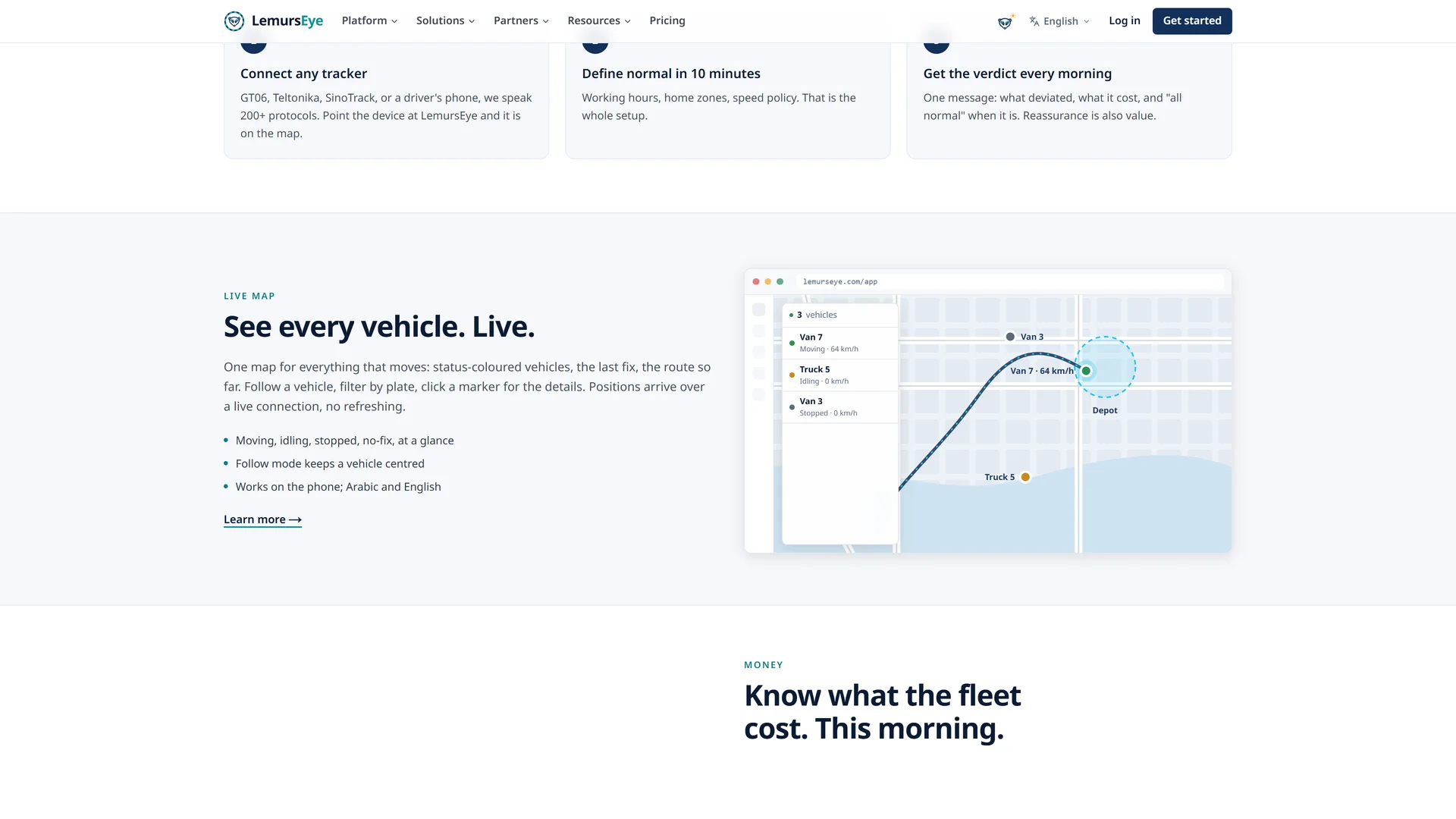
Task: Click the 'Define normal in 10 minutes' heading
Action: 671,74
